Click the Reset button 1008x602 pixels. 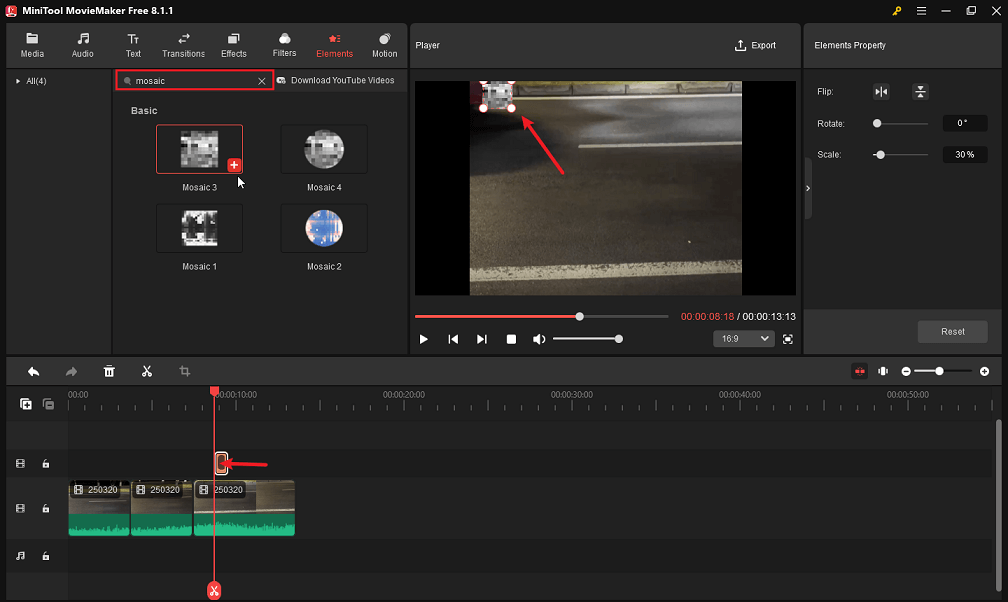952,331
